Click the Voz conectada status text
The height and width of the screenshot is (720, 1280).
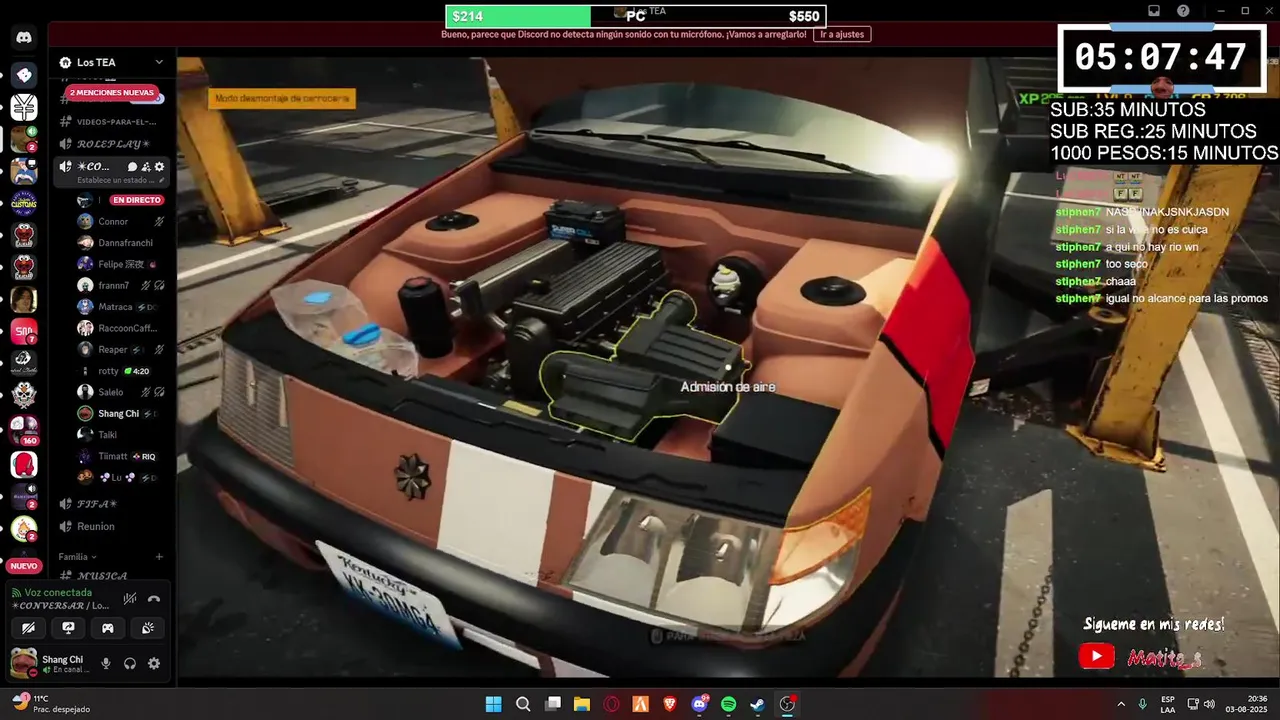pyautogui.click(x=57, y=592)
